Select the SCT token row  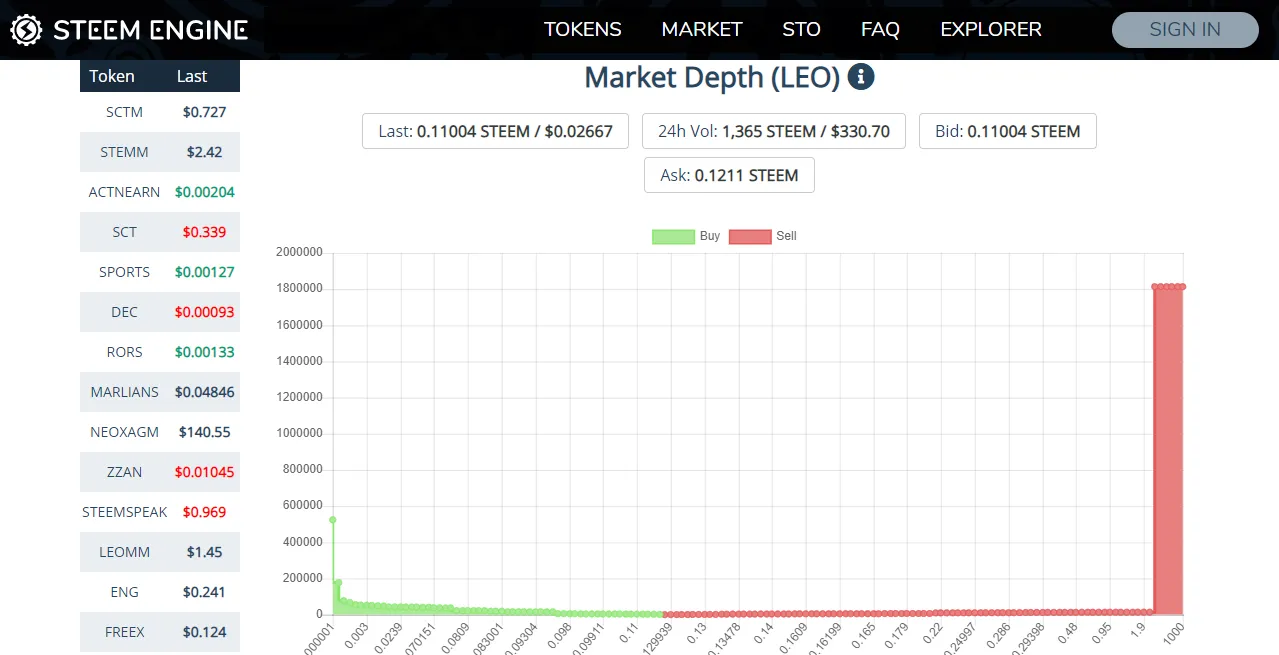point(160,232)
